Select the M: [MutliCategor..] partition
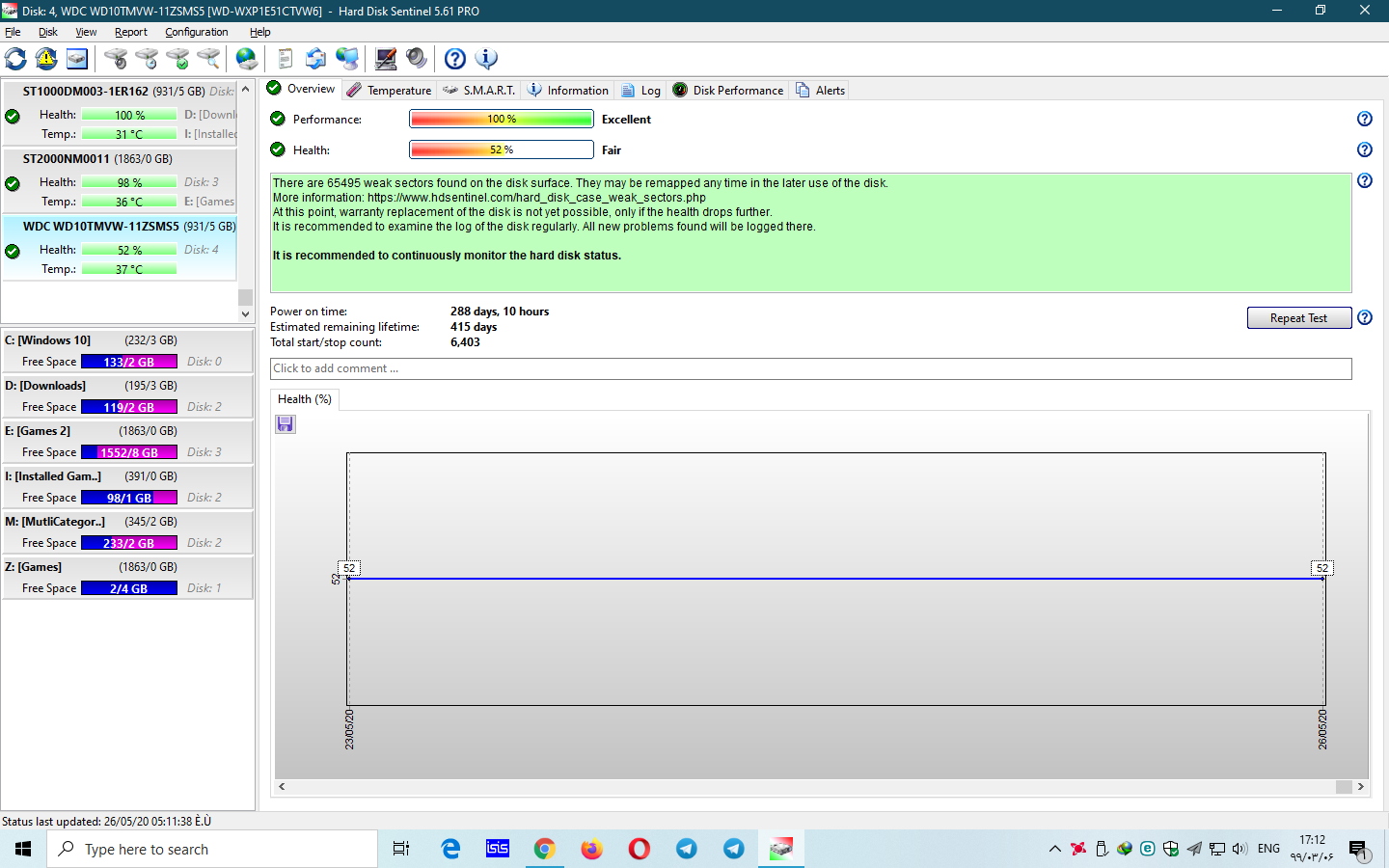Image resolution: width=1389 pixels, height=868 pixels. point(127,531)
